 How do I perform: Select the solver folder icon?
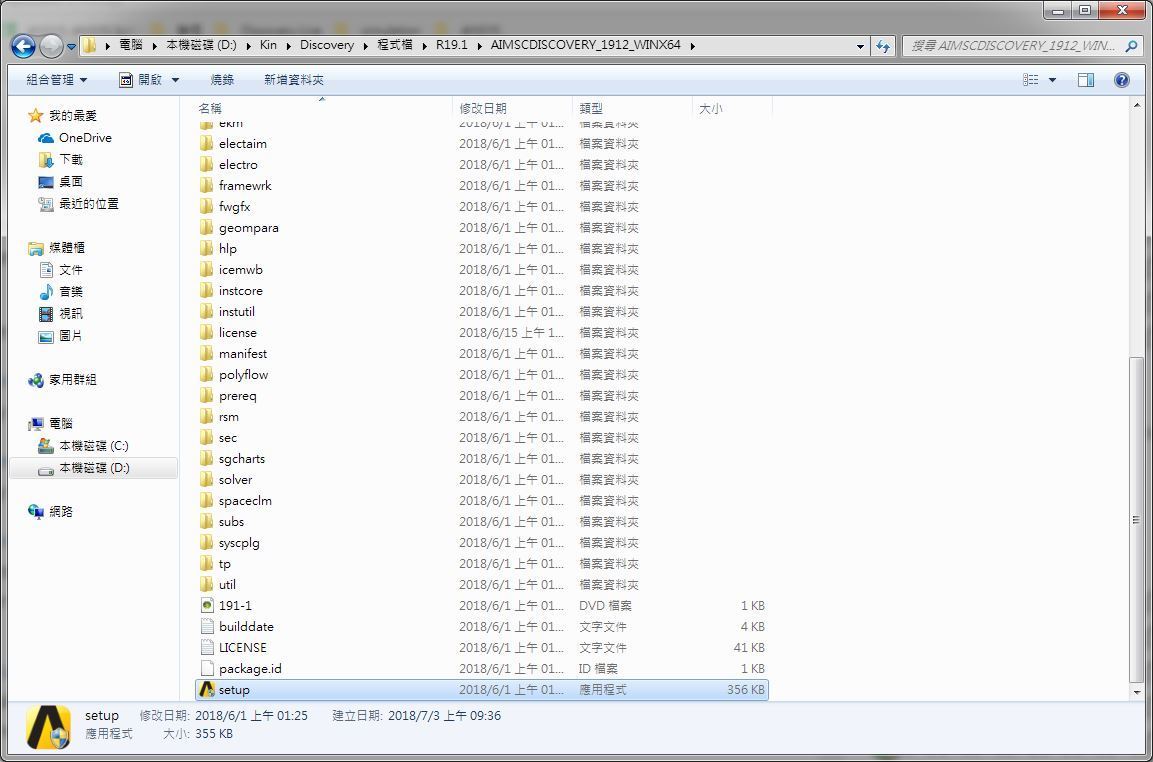207,480
